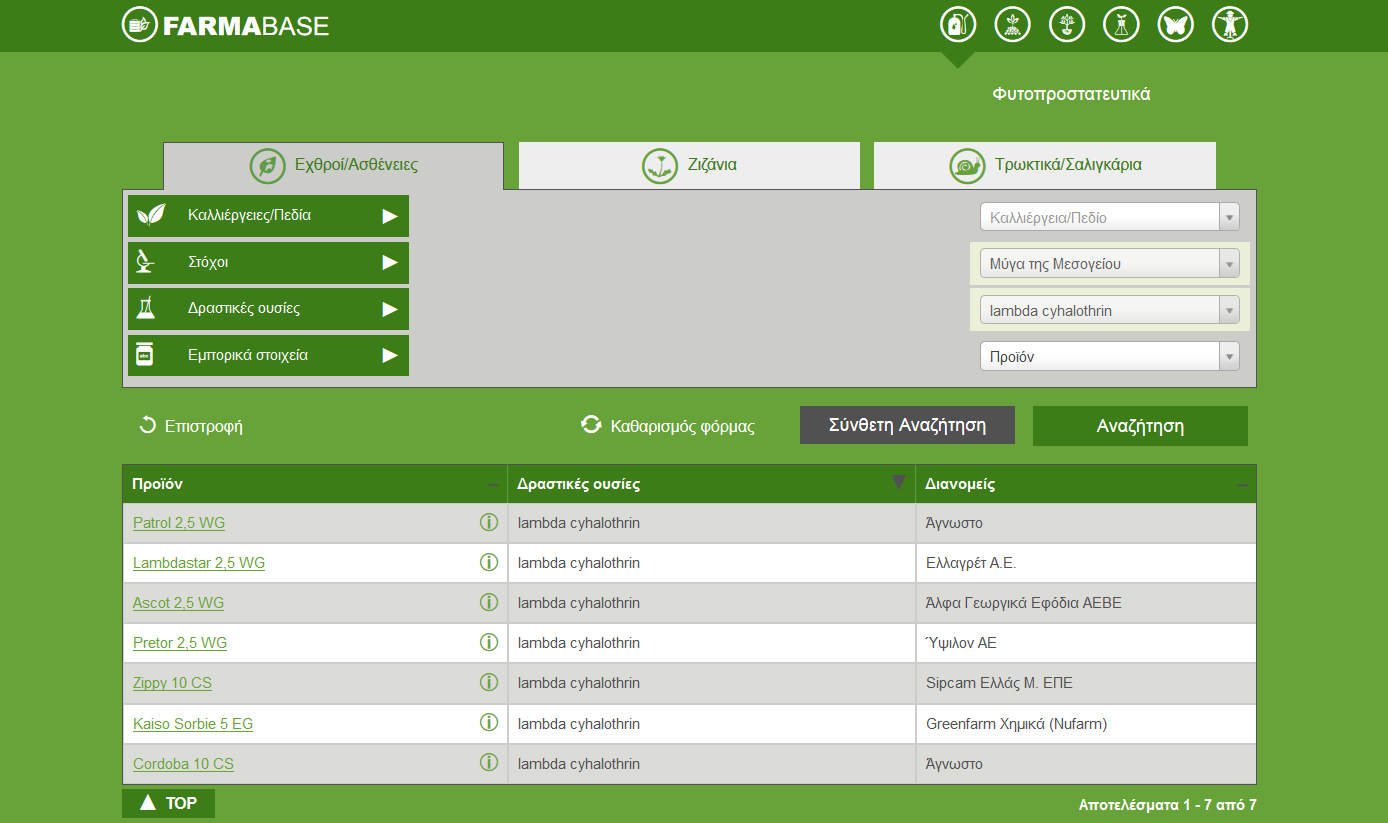Clear the form with Καθαρισμός φόρμας
This screenshot has height=823, width=1388.
coord(668,426)
